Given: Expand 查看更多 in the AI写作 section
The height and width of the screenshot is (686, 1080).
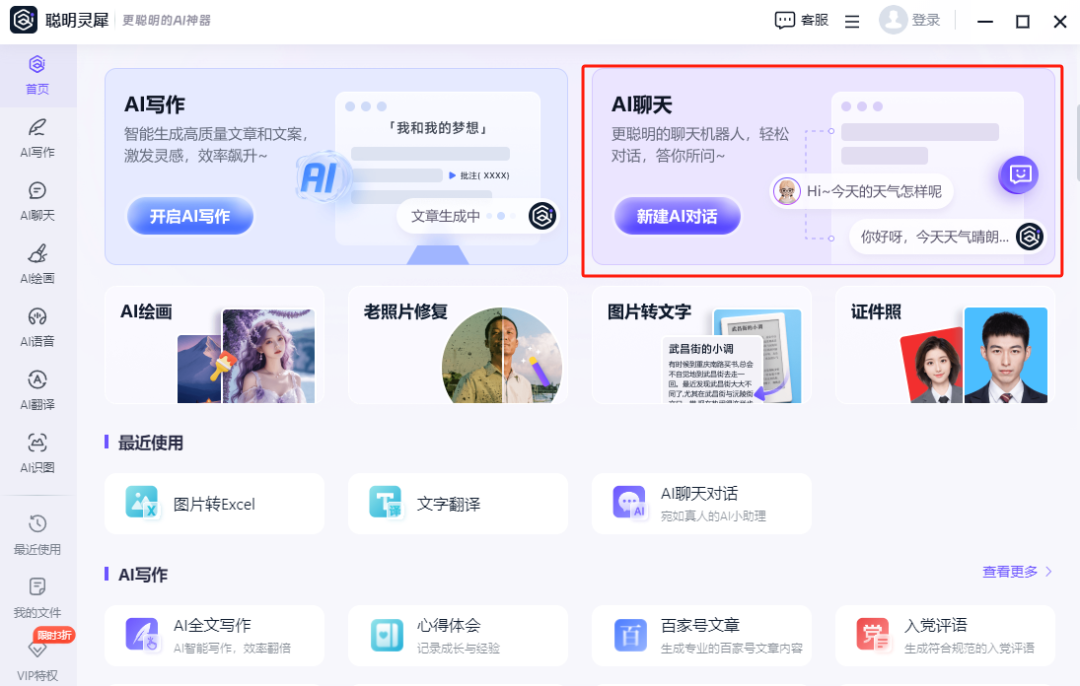Looking at the screenshot, I should click(1017, 572).
